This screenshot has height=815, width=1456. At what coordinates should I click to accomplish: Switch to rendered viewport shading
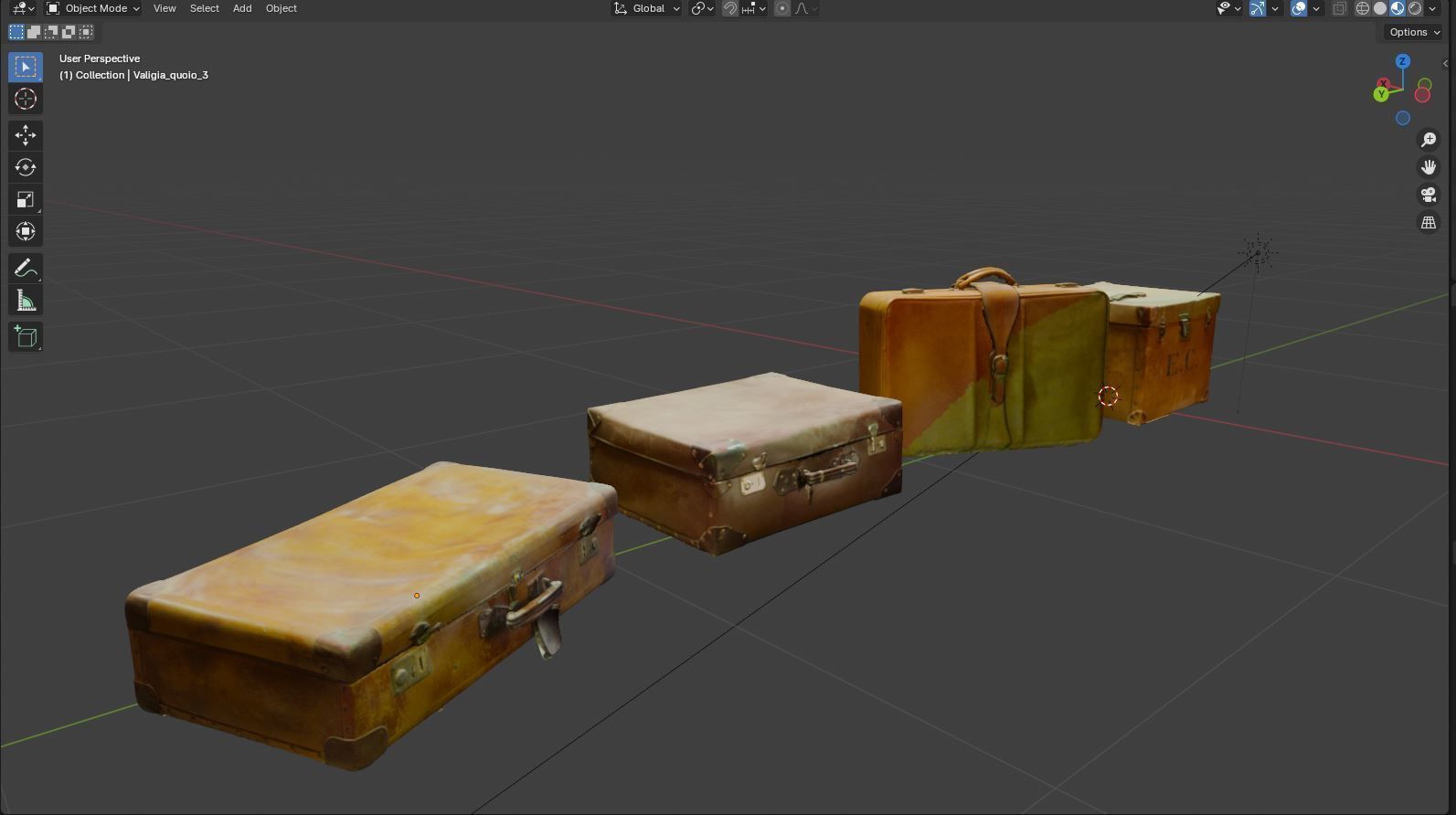(1415, 8)
